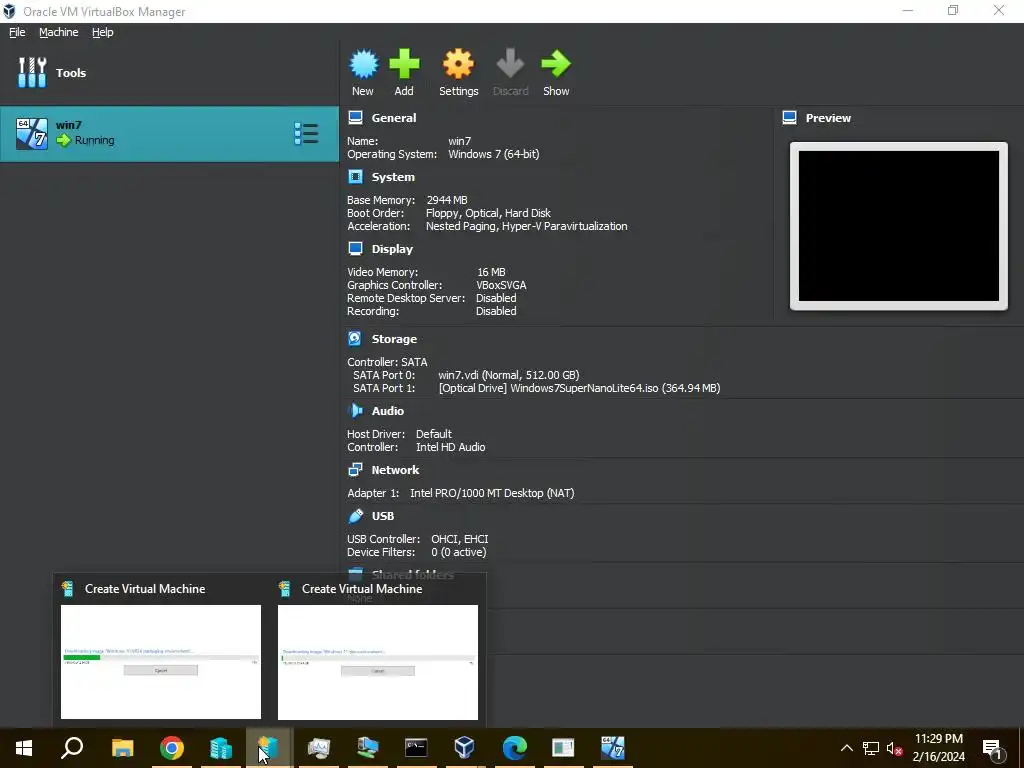This screenshot has width=1024, height=768.
Task: Click the USB section icon
Action: pos(355,516)
